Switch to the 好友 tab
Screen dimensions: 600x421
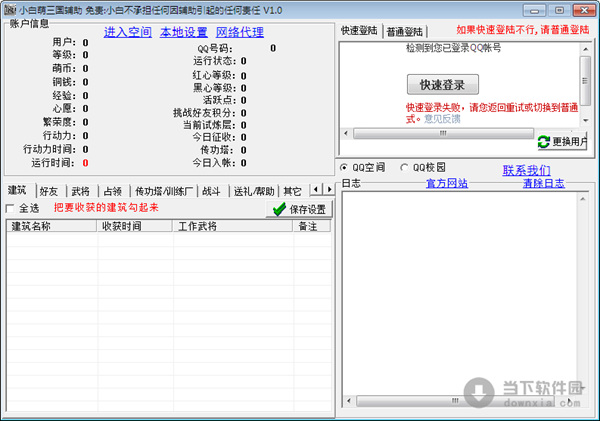[x=49, y=191]
